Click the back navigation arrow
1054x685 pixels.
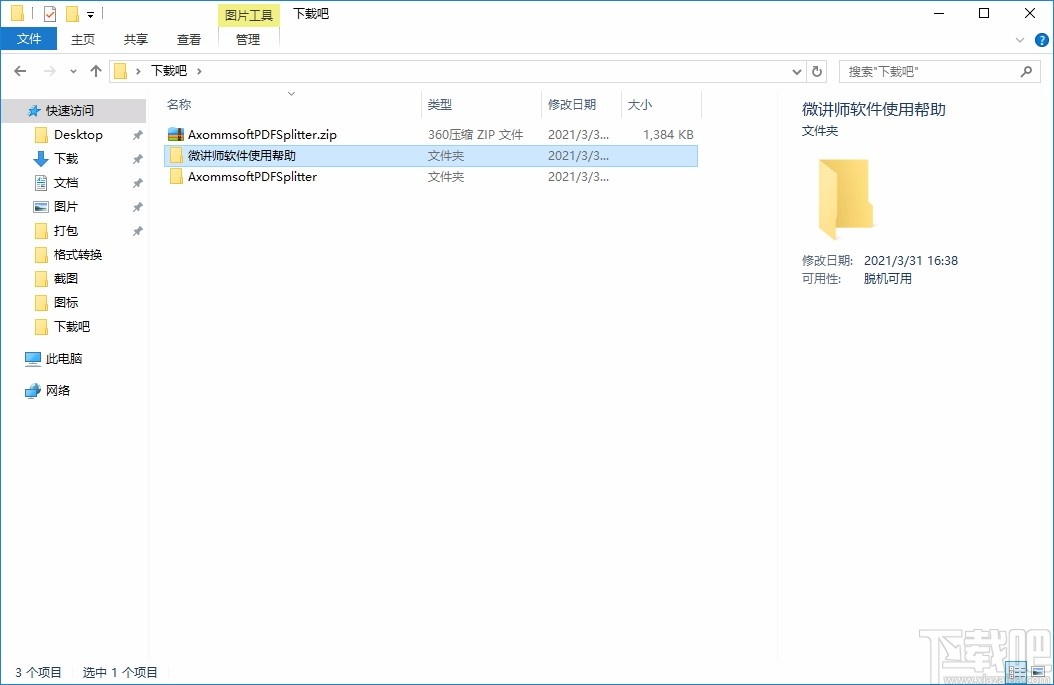point(20,70)
